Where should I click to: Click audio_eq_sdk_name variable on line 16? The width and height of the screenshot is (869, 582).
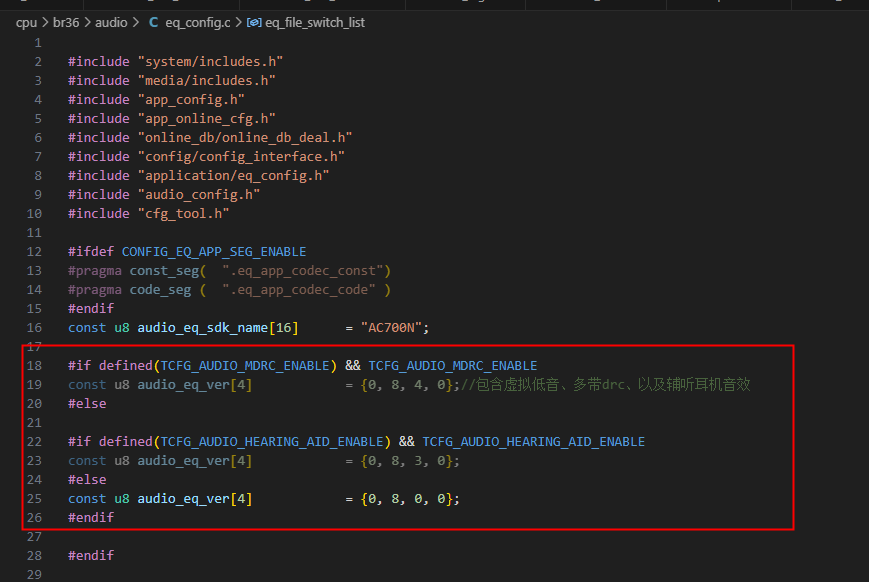point(203,328)
